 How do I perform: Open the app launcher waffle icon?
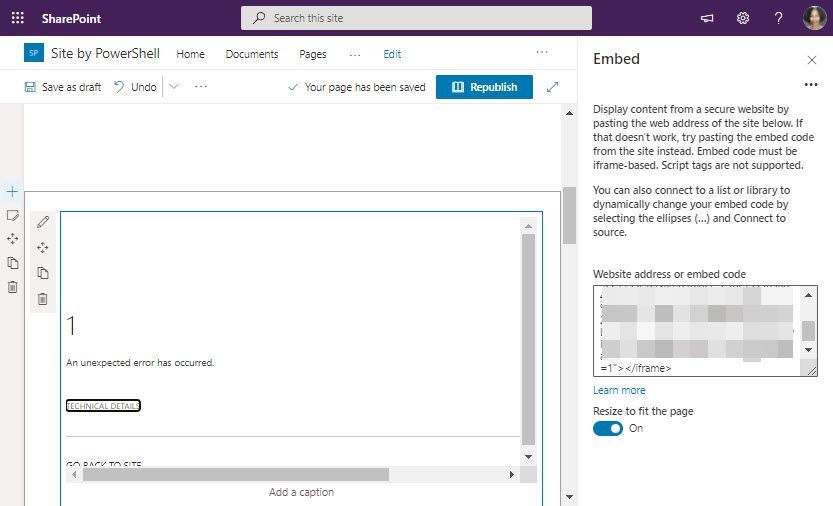pos(18,18)
